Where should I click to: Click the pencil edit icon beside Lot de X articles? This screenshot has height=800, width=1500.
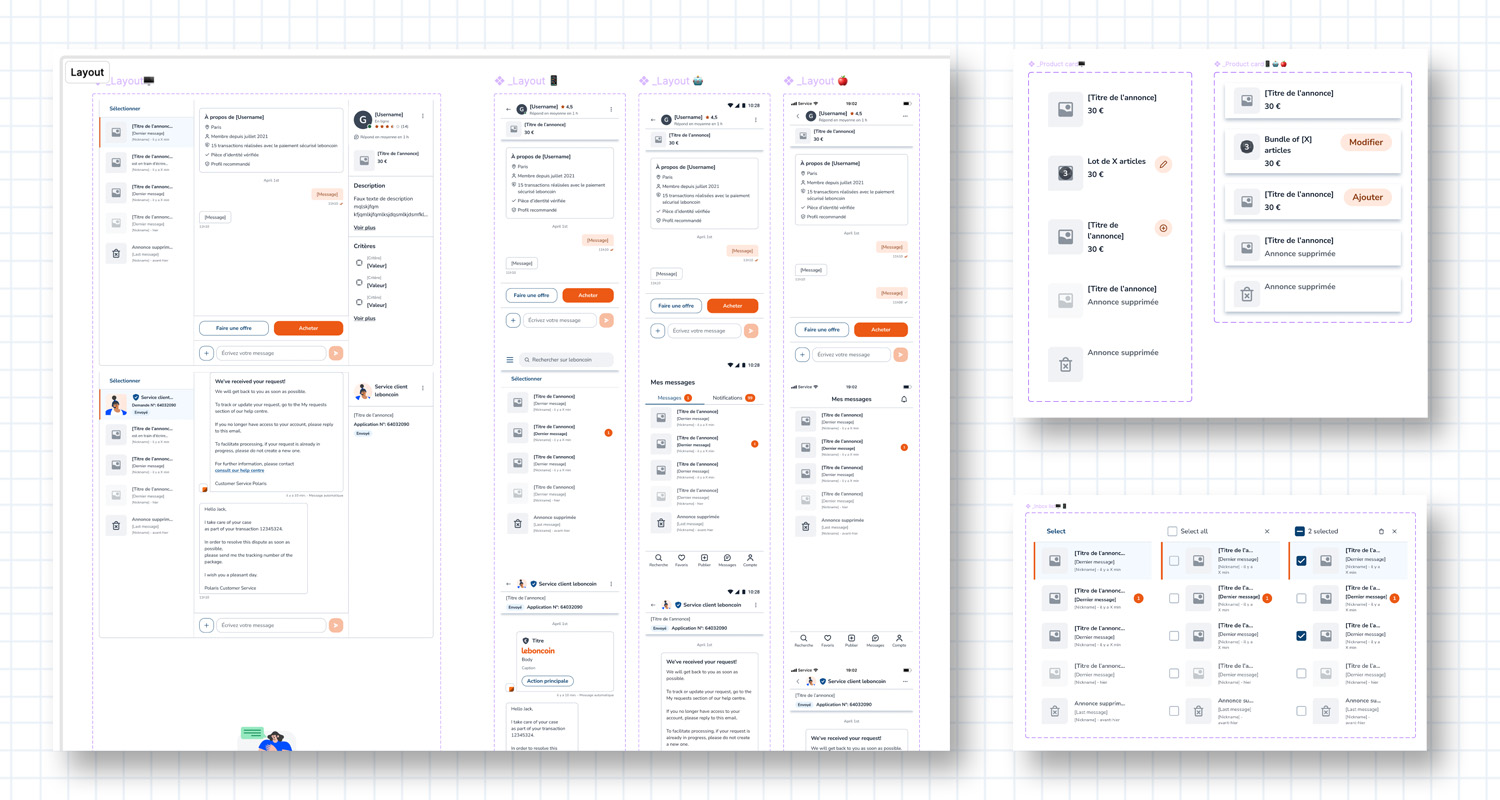[x=1163, y=164]
